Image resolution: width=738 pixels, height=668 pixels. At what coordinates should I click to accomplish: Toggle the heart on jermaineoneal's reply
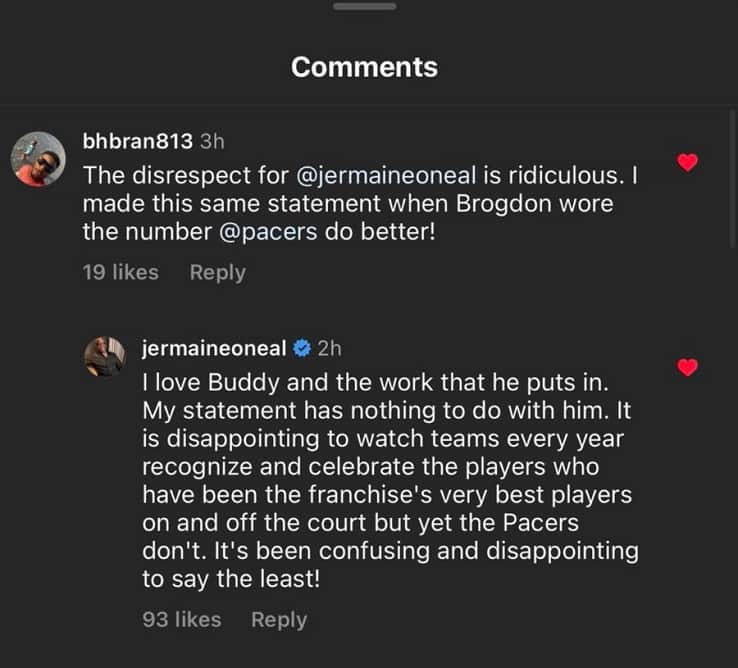[687, 367]
